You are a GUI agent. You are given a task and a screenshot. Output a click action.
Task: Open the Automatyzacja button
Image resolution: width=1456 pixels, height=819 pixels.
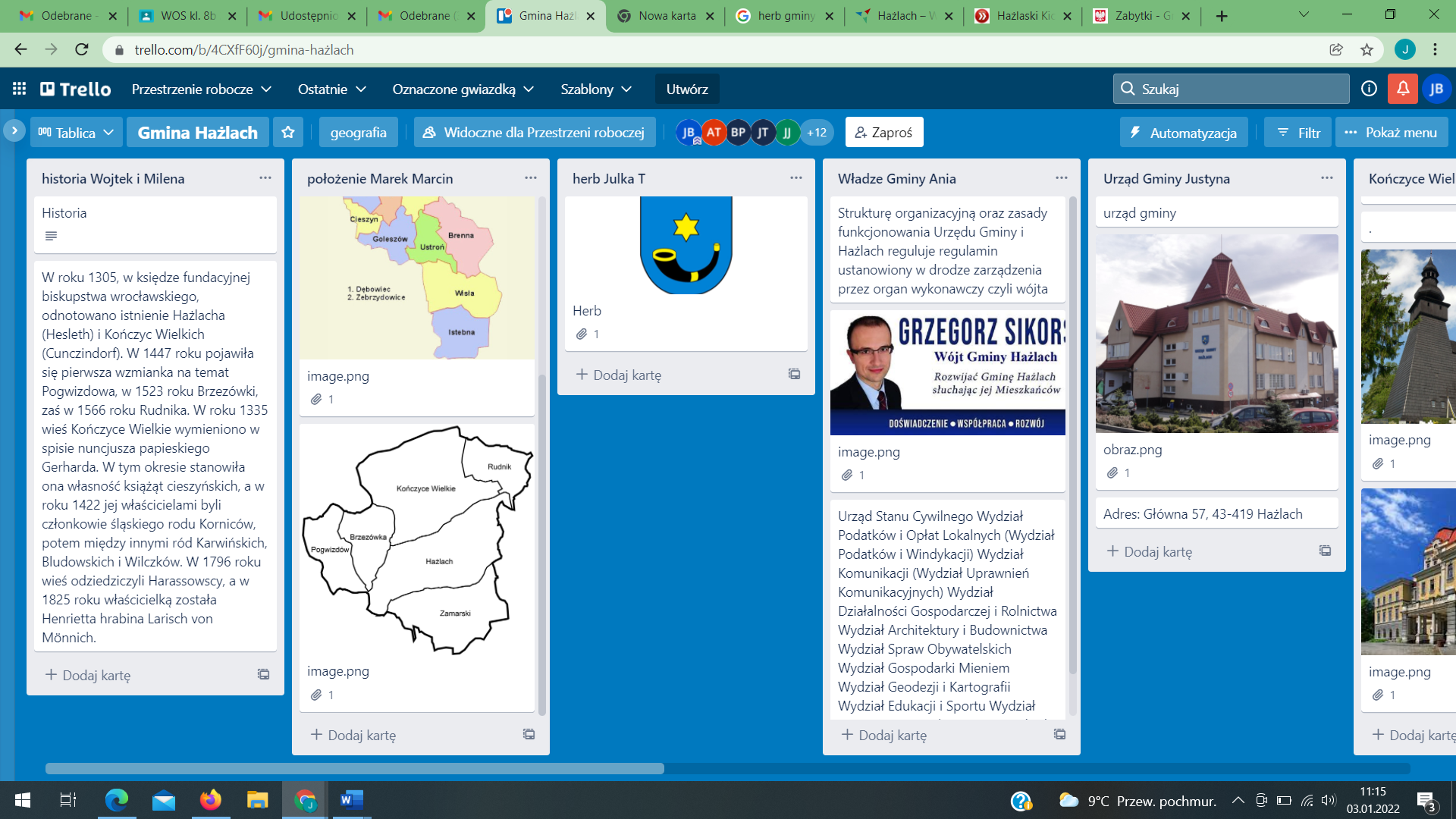[1184, 132]
